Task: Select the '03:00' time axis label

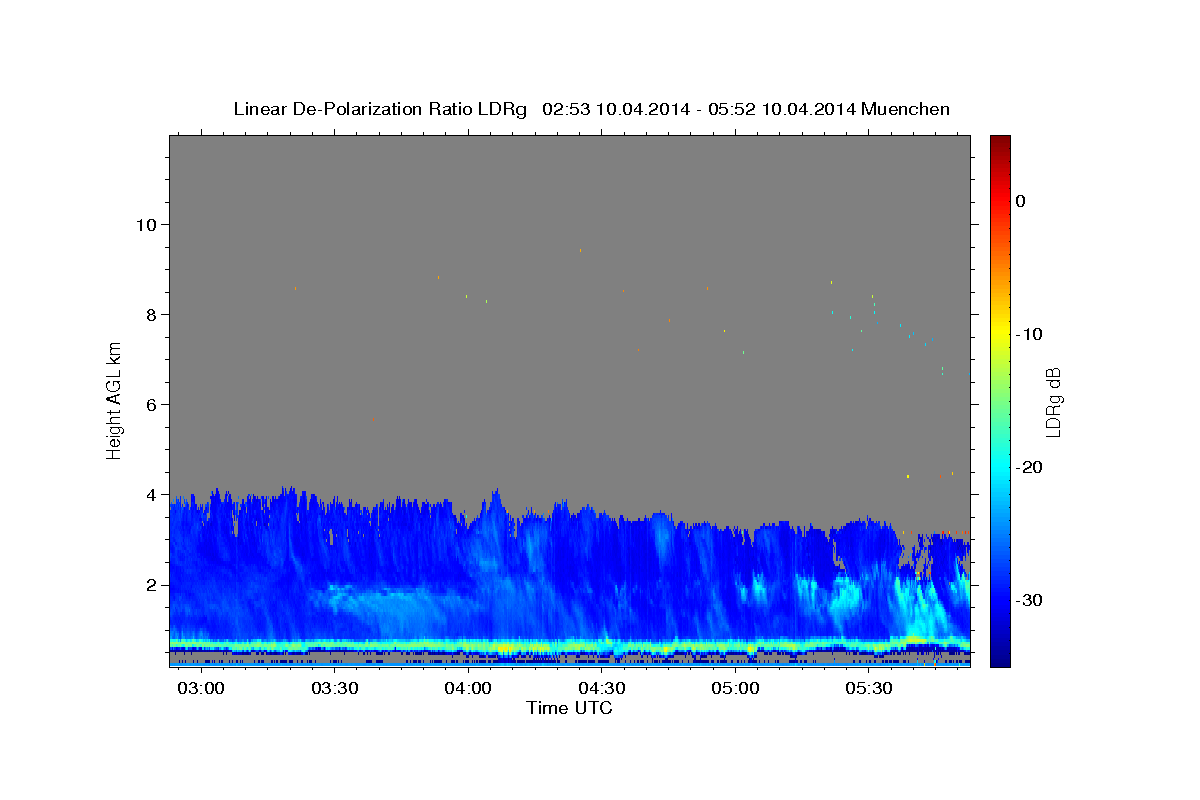Action: click(200, 689)
